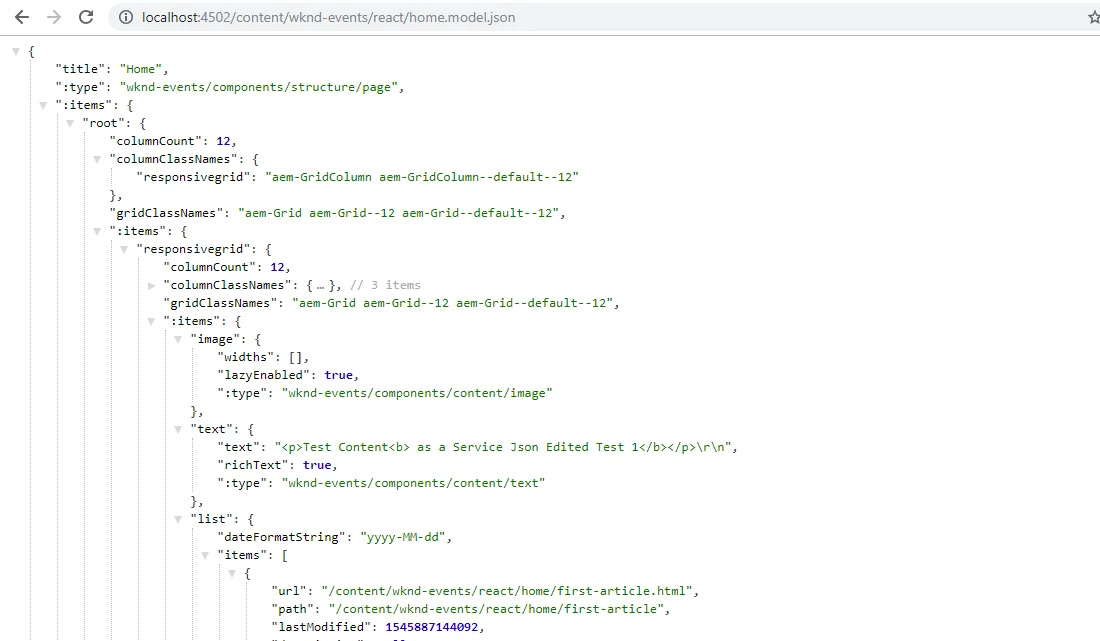Focus the address bar URL
Screen dimensions: 1100x641
pyautogui.click(x=328, y=17)
